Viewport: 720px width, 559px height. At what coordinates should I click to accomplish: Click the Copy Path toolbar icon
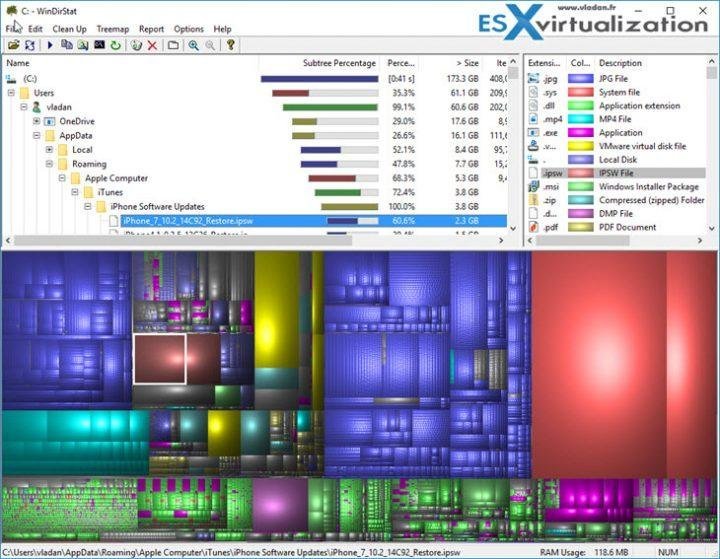tap(67, 45)
